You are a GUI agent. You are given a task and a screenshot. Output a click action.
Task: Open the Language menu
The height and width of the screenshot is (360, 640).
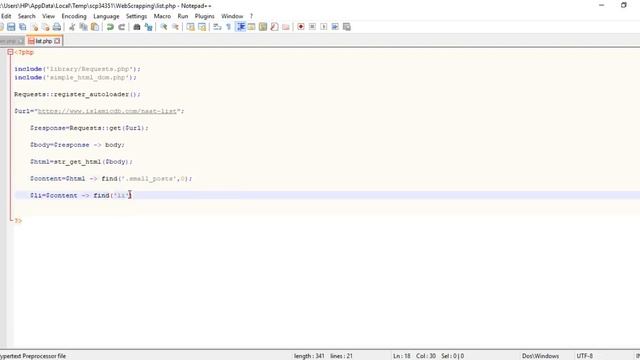[x=106, y=16]
